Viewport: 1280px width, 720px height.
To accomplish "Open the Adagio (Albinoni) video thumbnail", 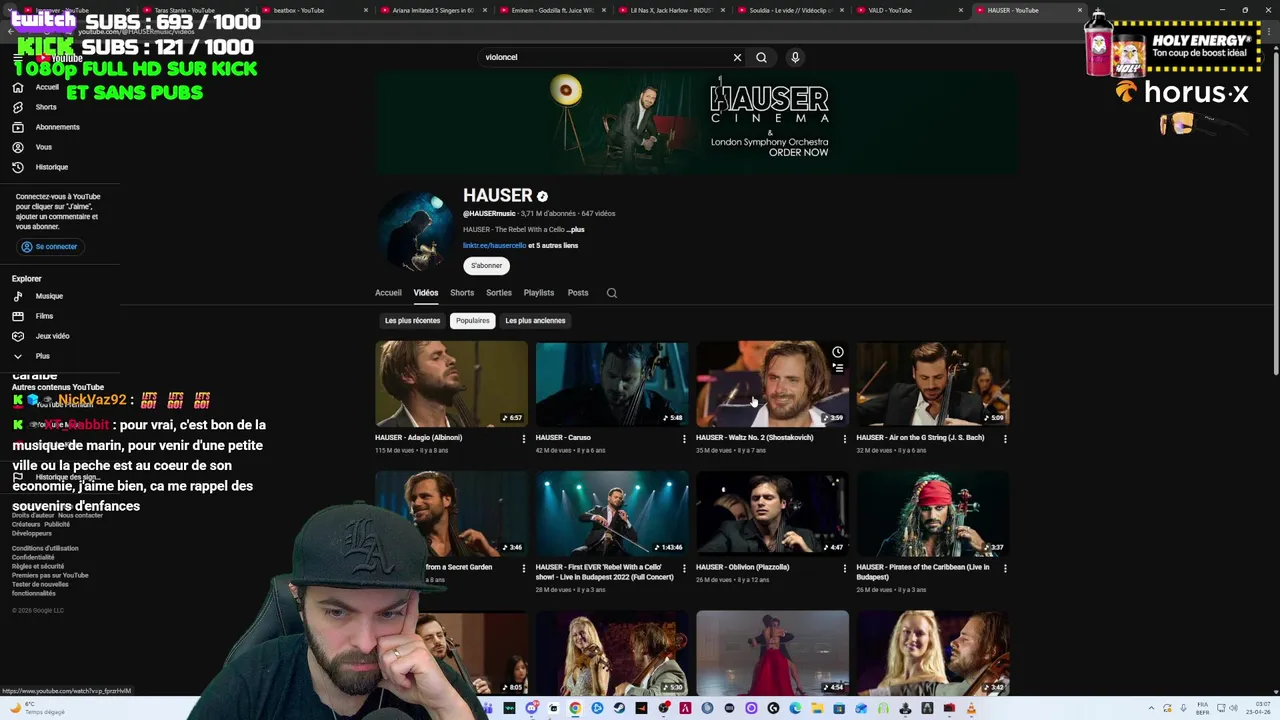I will click(451, 384).
